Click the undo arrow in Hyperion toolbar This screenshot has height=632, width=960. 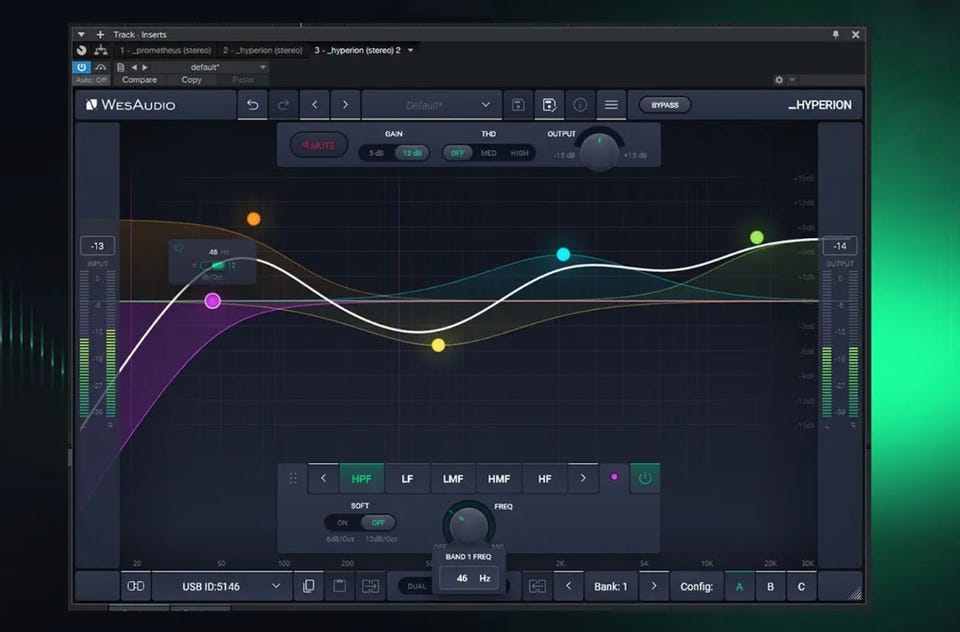coord(252,105)
